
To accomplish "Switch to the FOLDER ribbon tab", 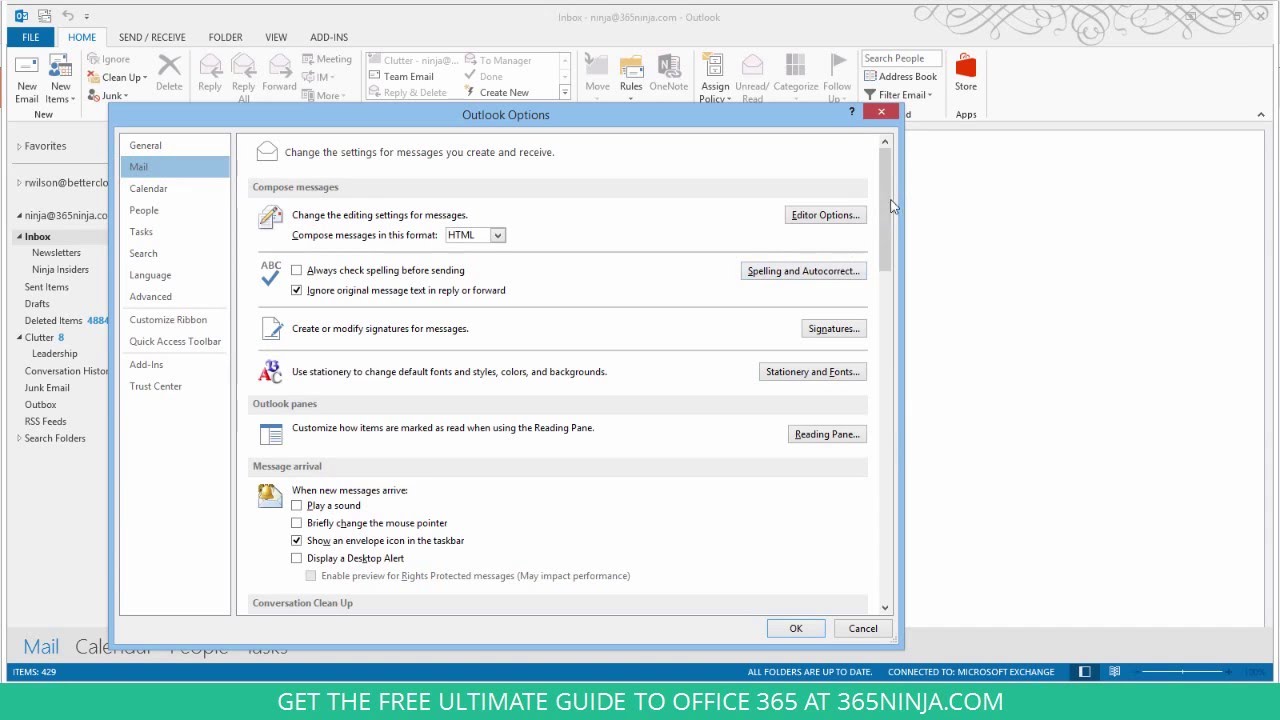I will point(225,37).
